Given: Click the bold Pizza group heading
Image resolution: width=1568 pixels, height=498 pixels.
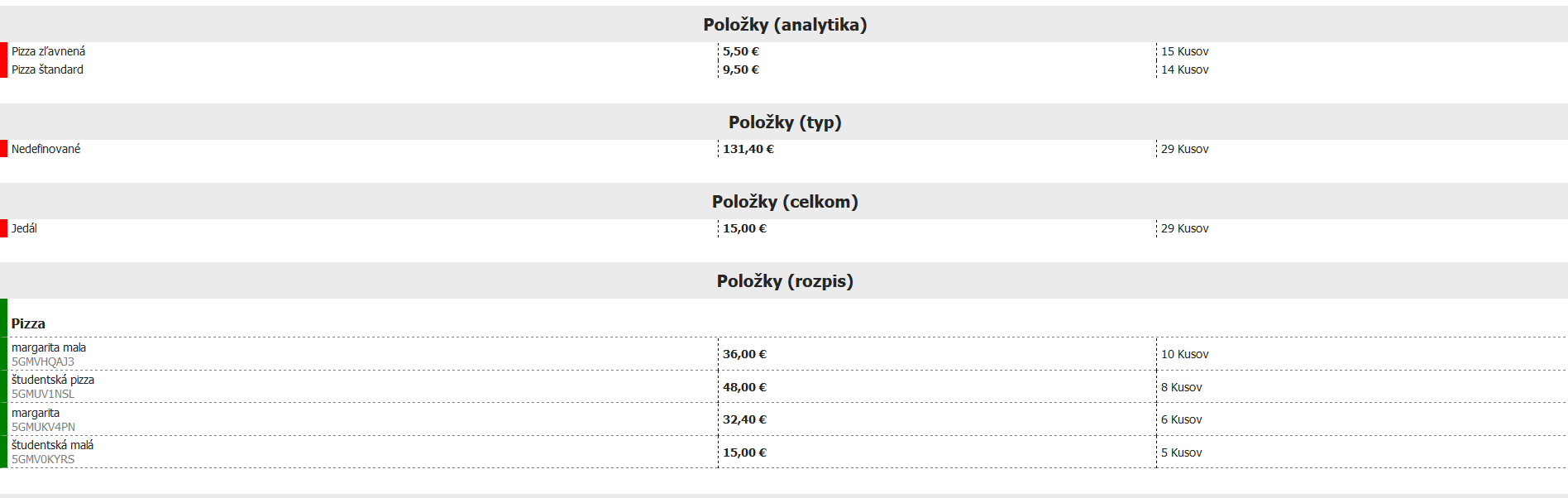Looking at the screenshot, I should 28,323.
